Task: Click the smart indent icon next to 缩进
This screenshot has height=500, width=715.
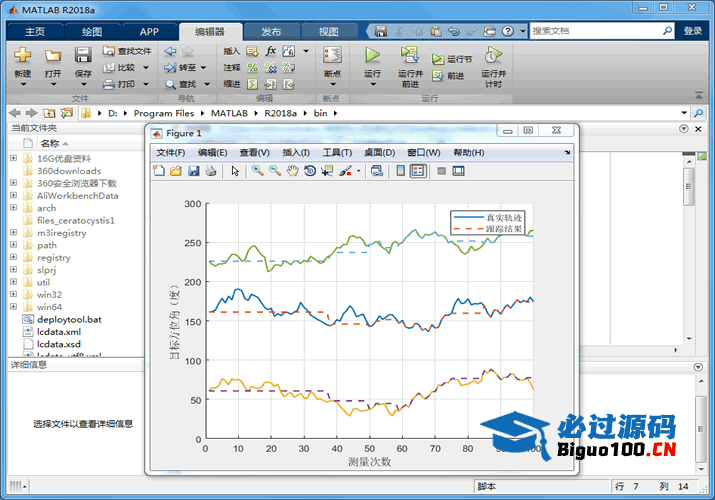Action: [x=253, y=84]
